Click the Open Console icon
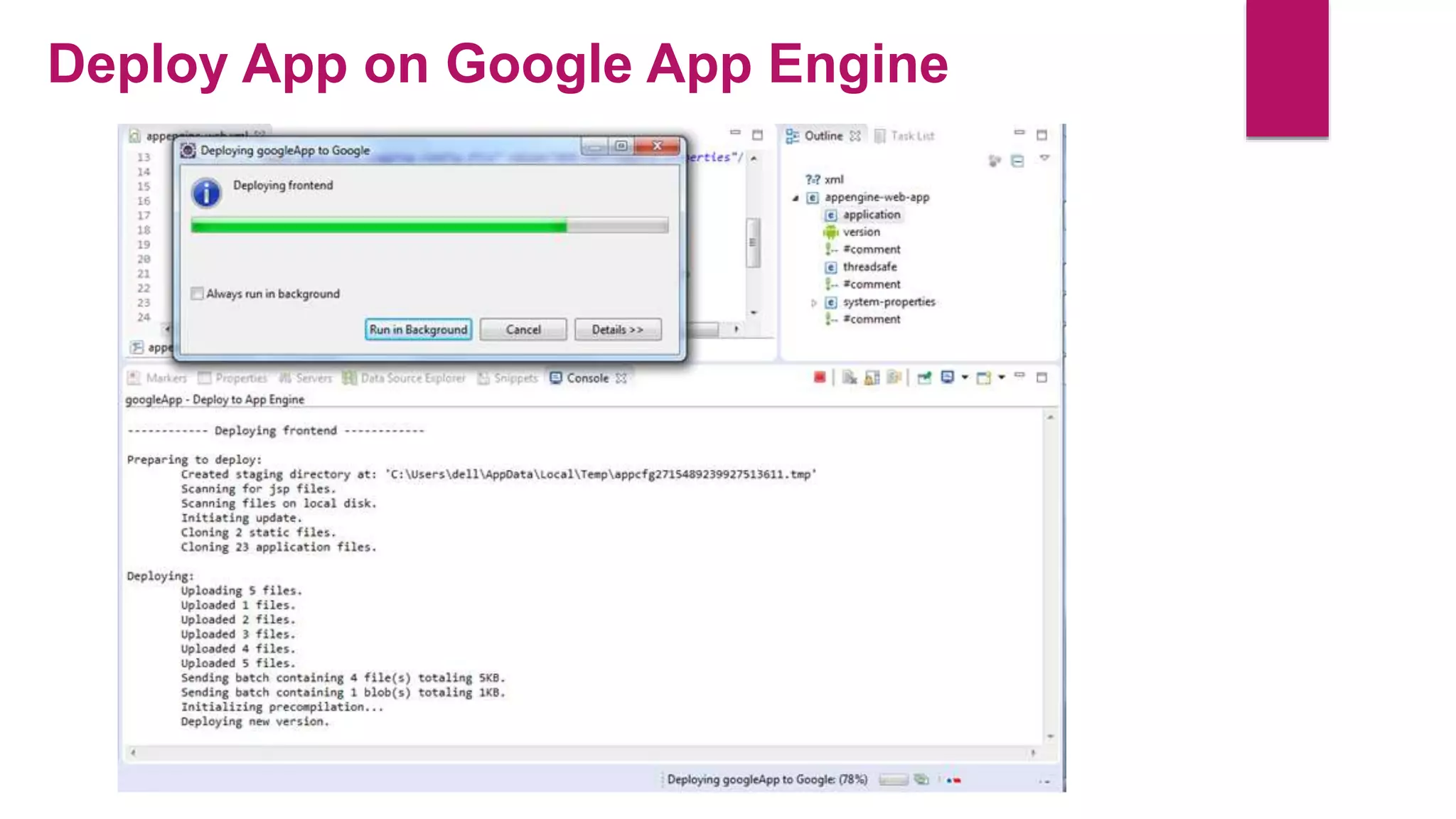This screenshot has width=1456, height=819. [x=984, y=378]
